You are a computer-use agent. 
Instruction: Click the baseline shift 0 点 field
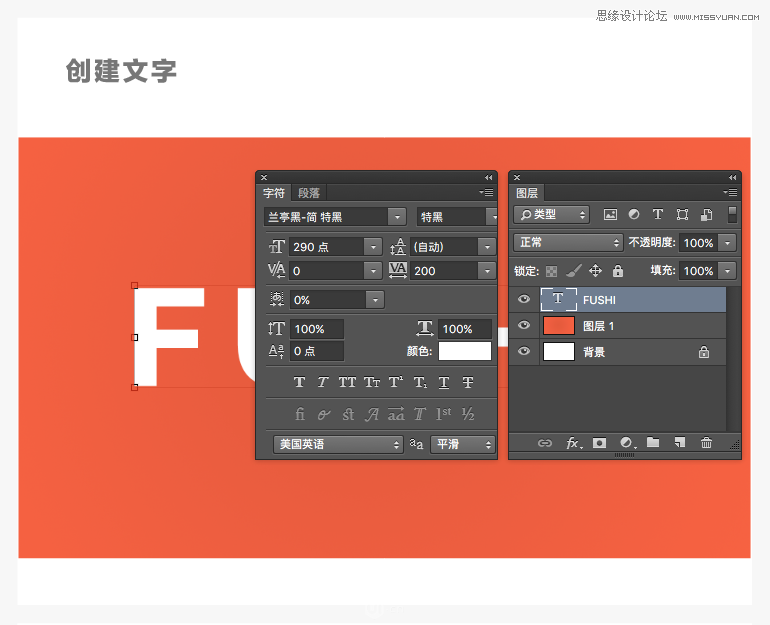point(317,351)
